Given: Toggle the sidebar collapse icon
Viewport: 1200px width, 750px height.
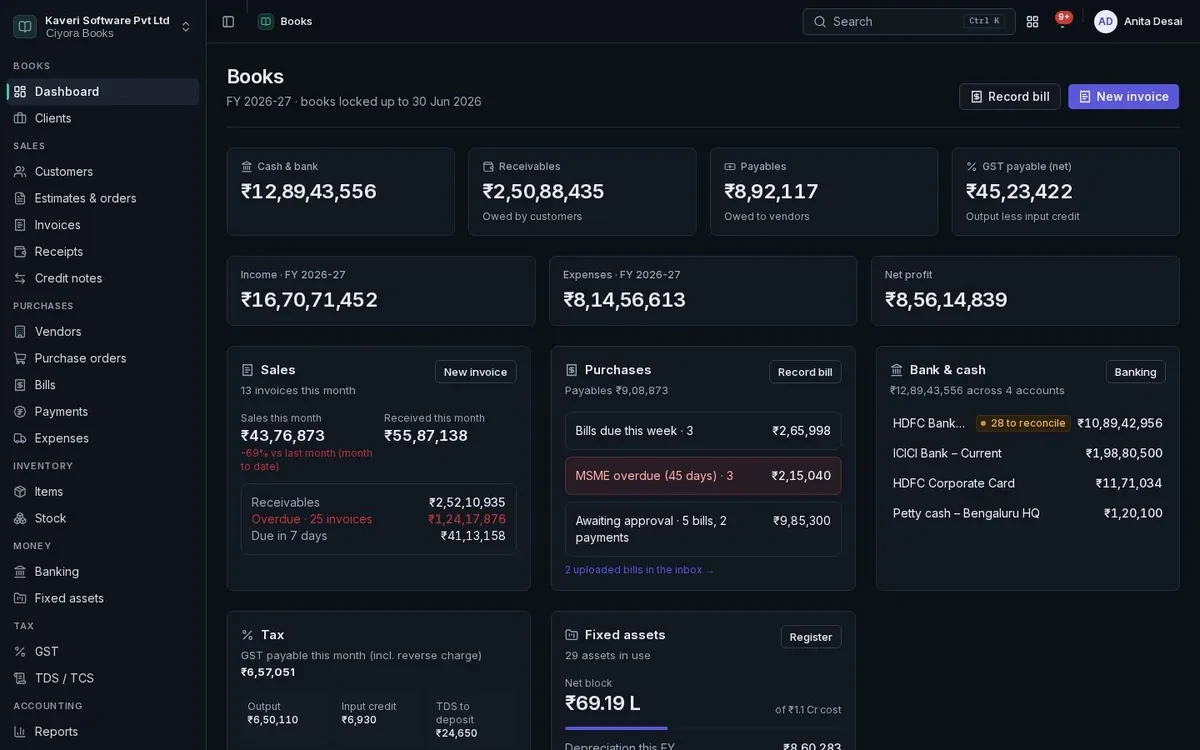Looking at the screenshot, I should coord(228,21).
